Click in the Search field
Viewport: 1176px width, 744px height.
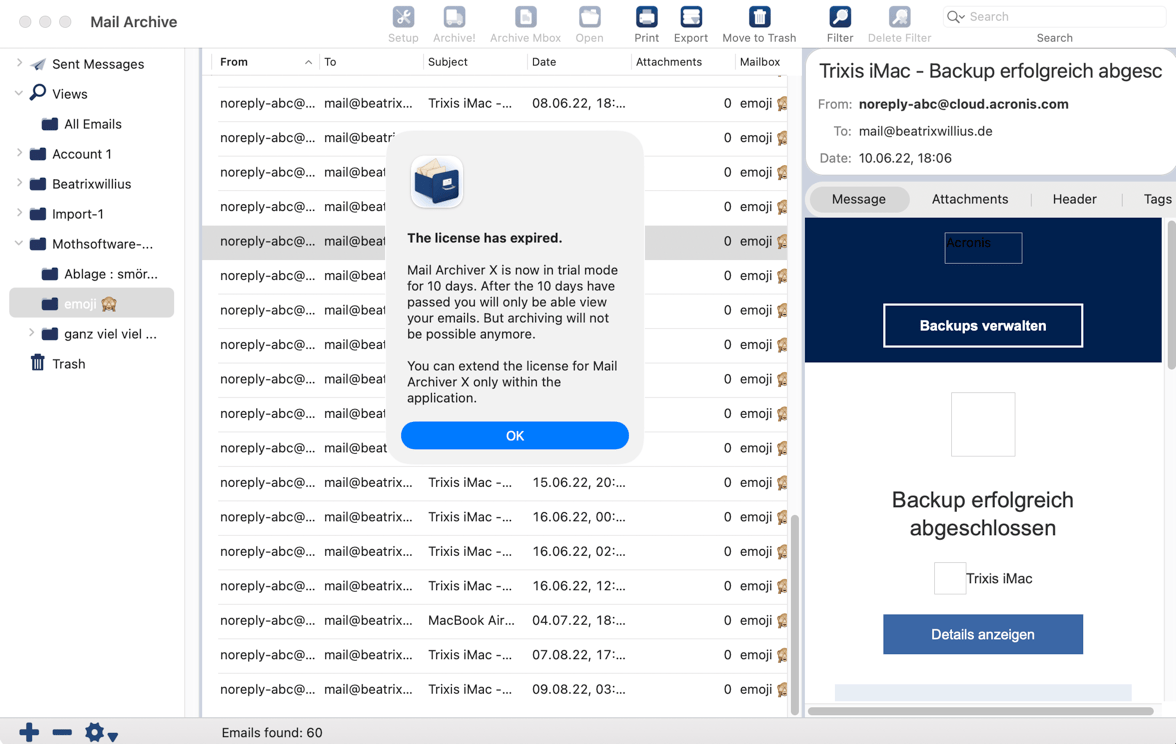(1060, 17)
